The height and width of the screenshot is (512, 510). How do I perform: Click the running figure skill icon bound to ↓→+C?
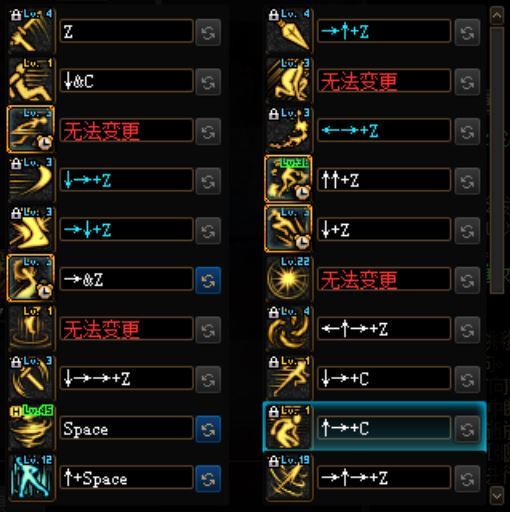click(289, 378)
